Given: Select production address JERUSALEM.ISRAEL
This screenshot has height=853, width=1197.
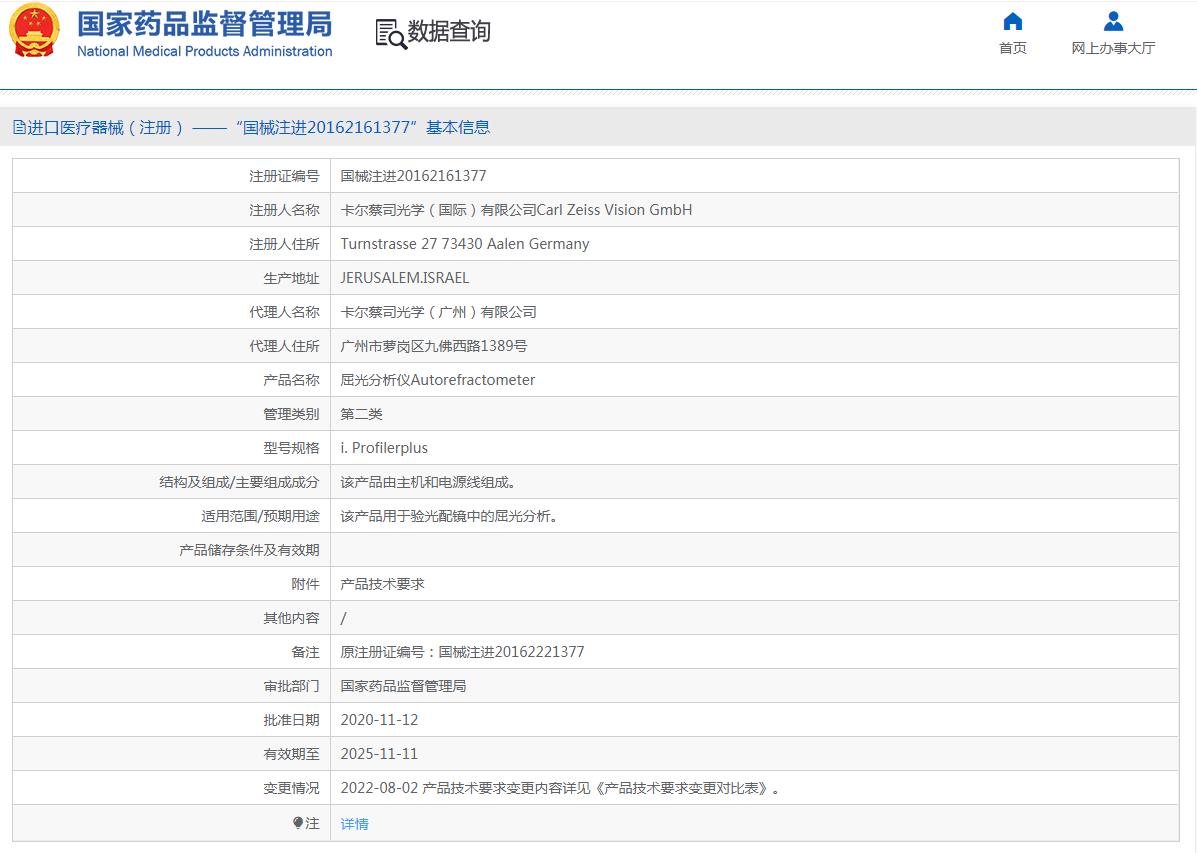Looking at the screenshot, I should click(x=405, y=278).
